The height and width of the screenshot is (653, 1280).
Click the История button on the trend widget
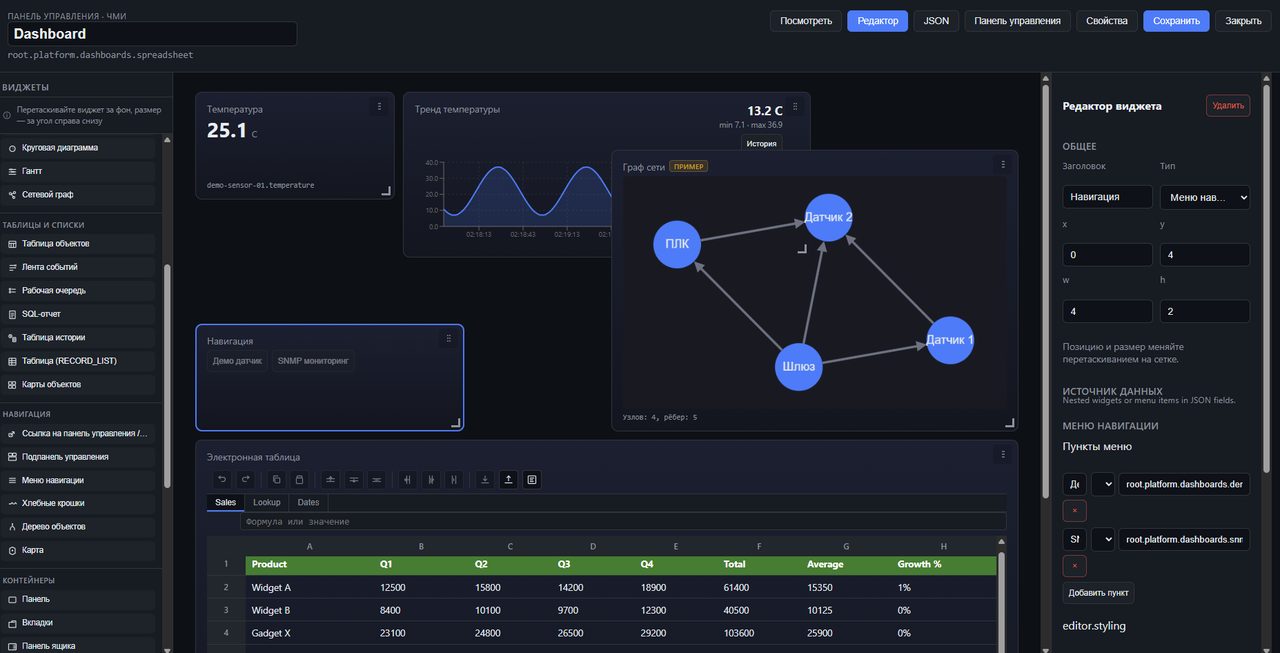761,143
